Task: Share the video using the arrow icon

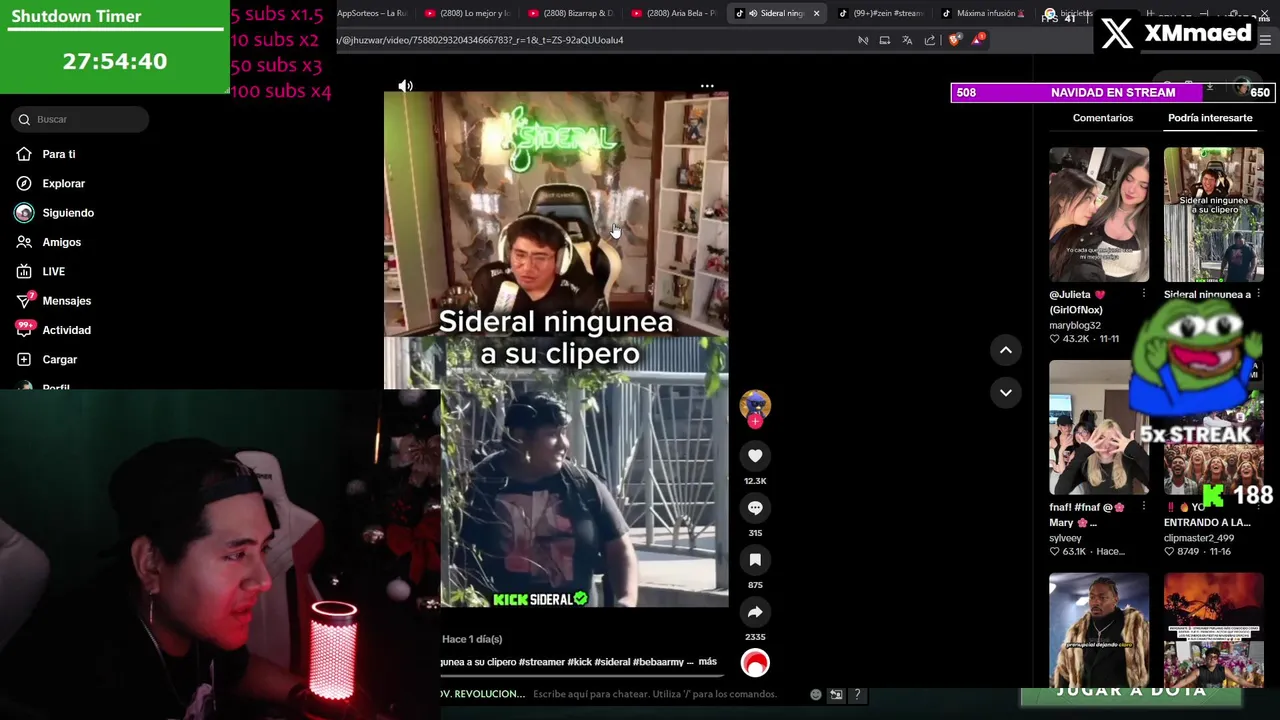Action: tap(755, 612)
